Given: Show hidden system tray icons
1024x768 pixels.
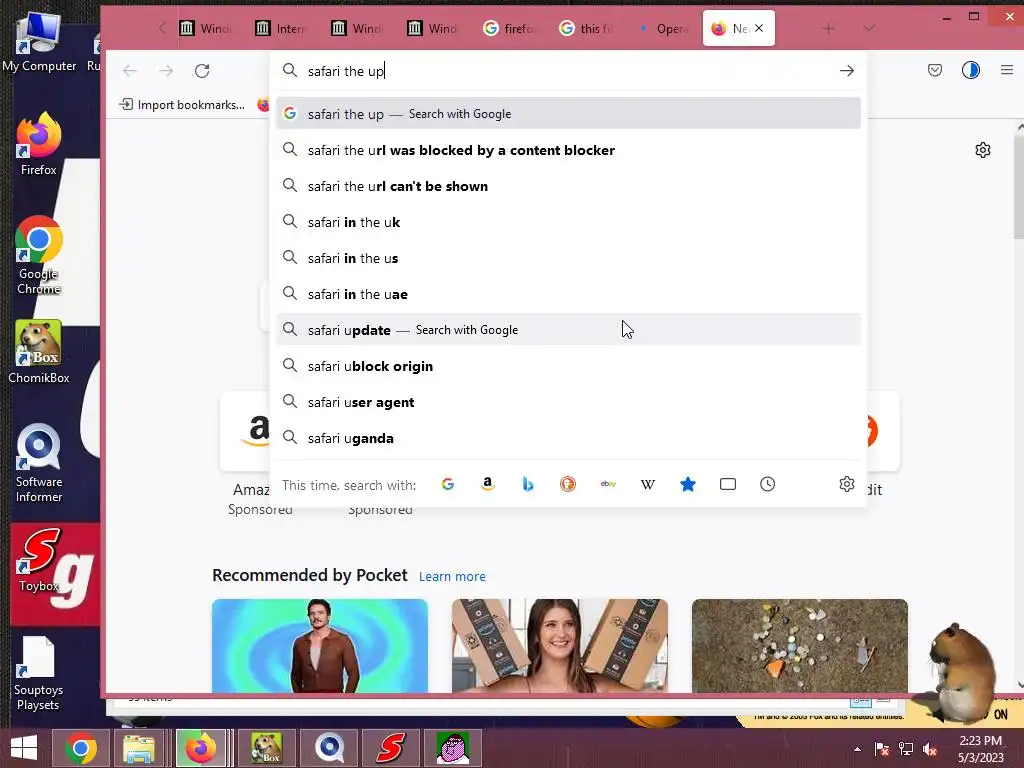Looking at the screenshot, I should click(x=857, y=749).
